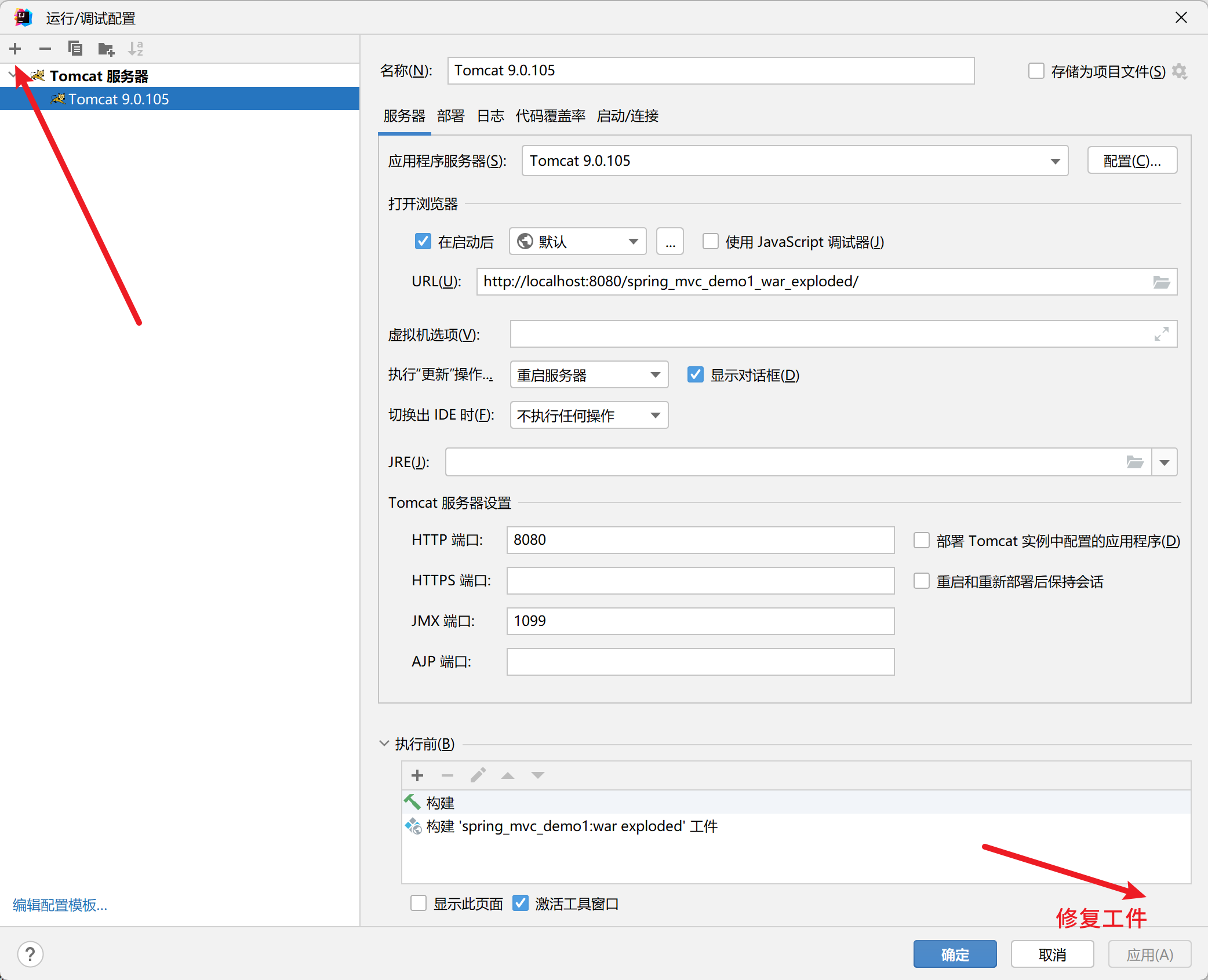Click the folder icon in the URL field
The width and height of the screenshot is (1208, 980).
(1161, 282)
